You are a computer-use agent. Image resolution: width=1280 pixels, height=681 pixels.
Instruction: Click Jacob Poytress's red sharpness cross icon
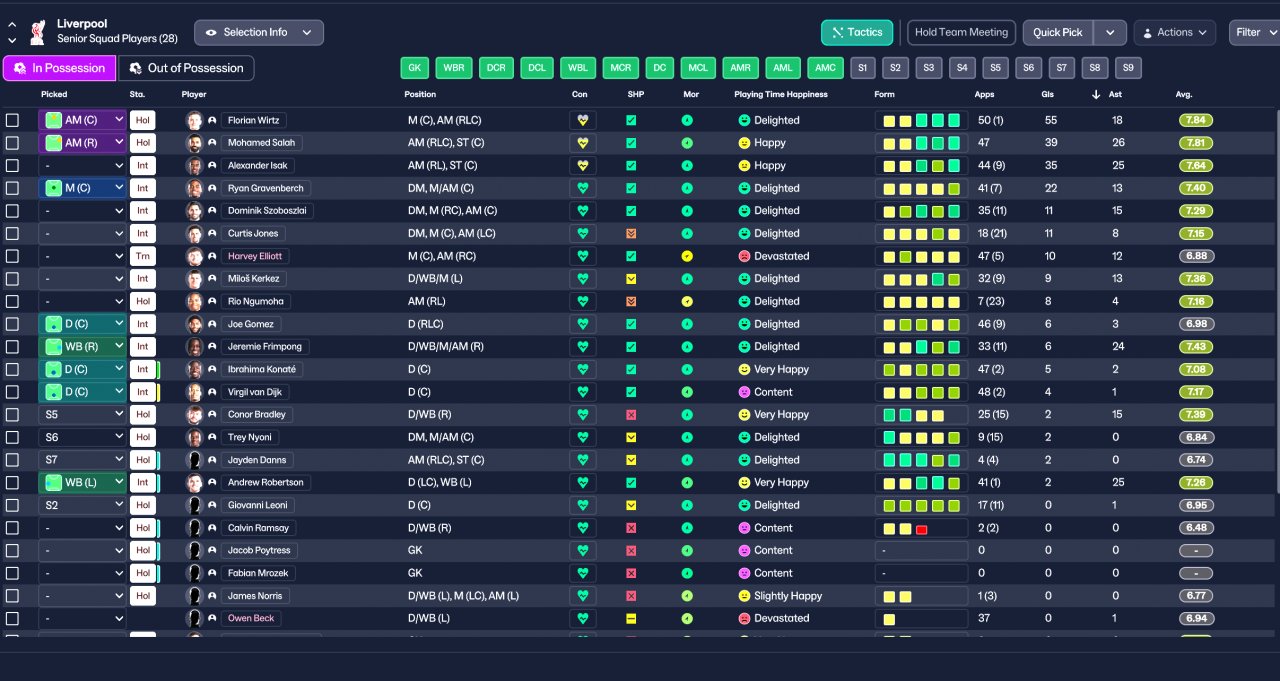coord(631,550)
